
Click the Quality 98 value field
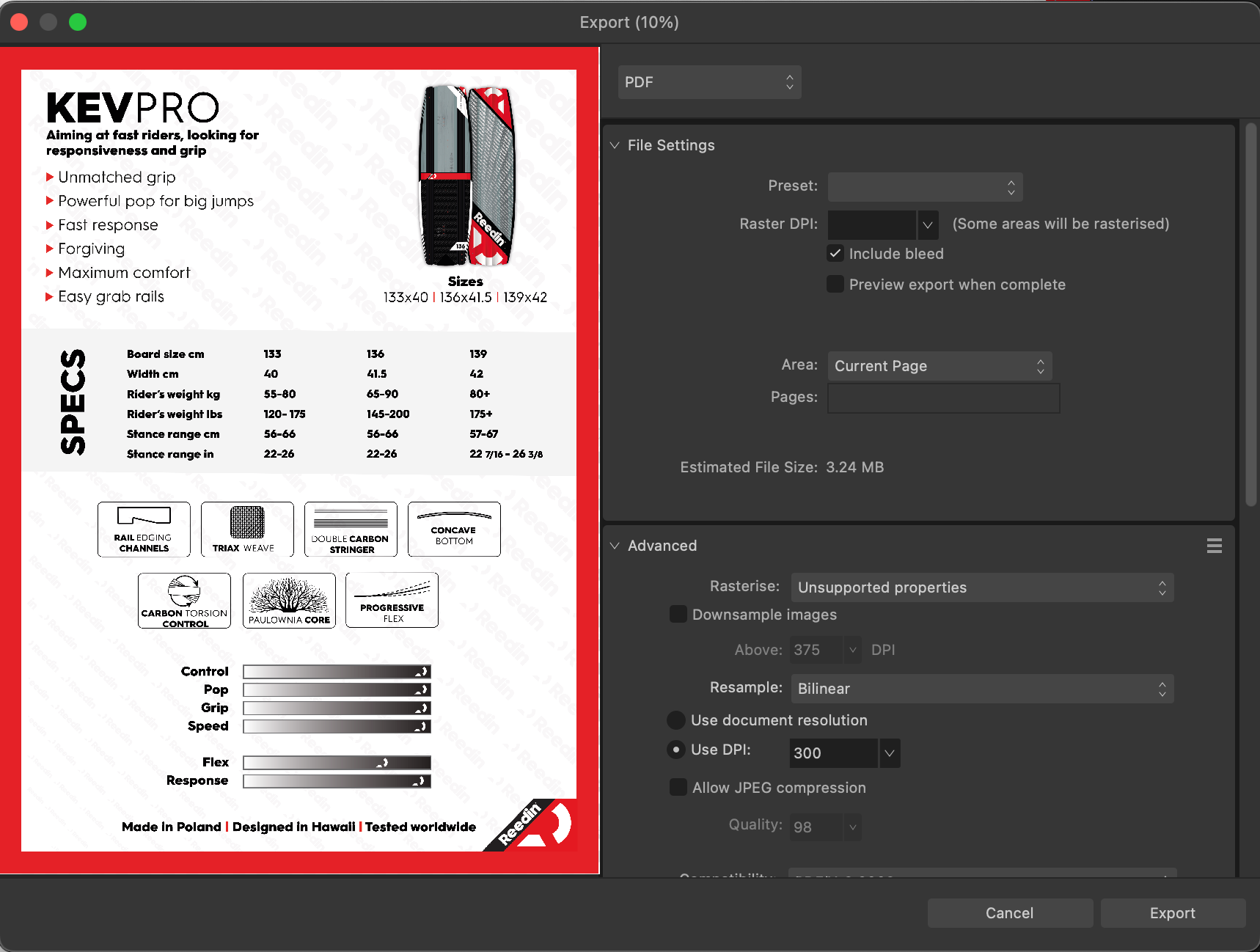click(816, 827)
